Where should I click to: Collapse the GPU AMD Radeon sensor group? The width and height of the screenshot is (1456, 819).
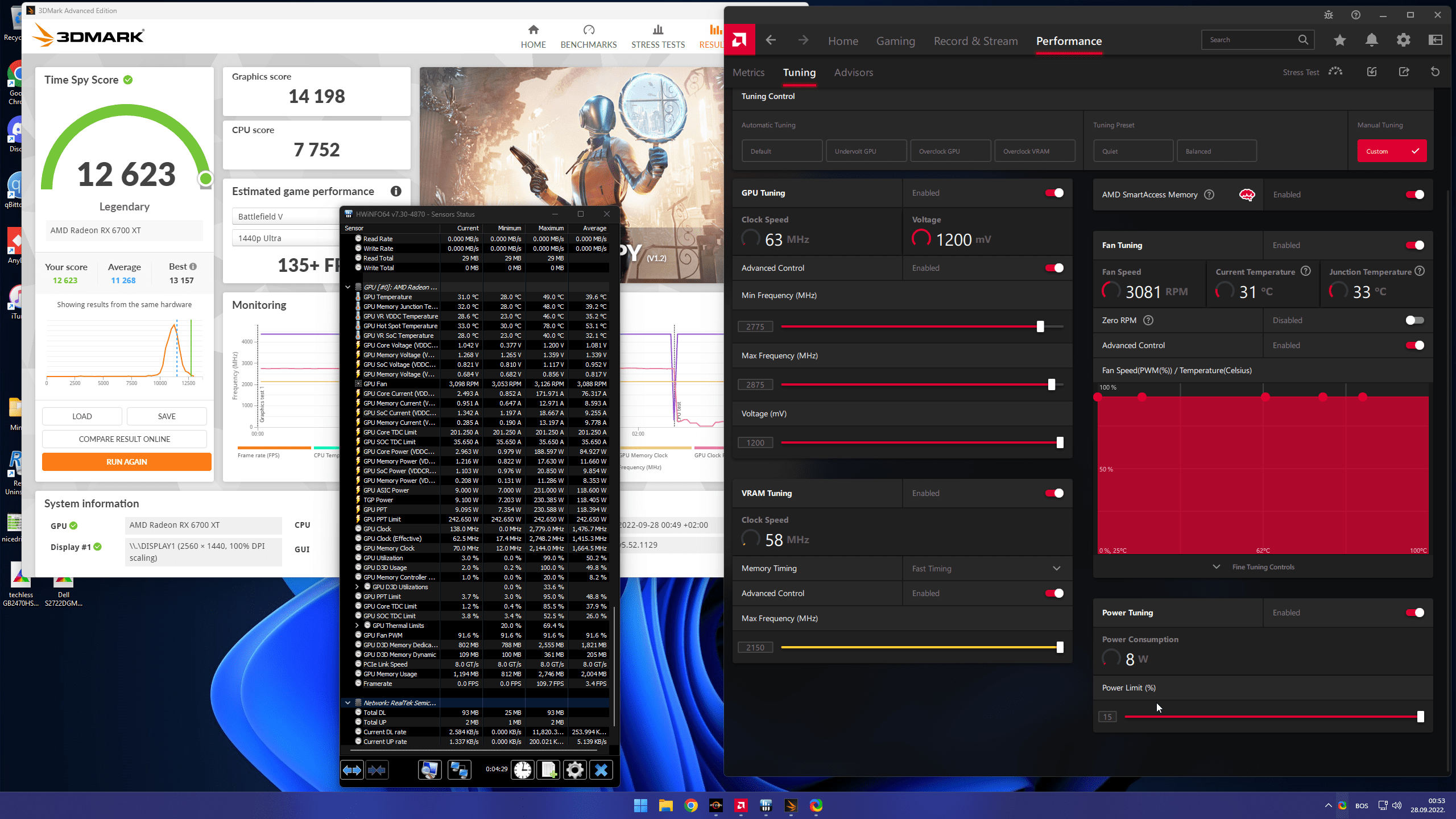pyautogui.click(x=348, y=287)
